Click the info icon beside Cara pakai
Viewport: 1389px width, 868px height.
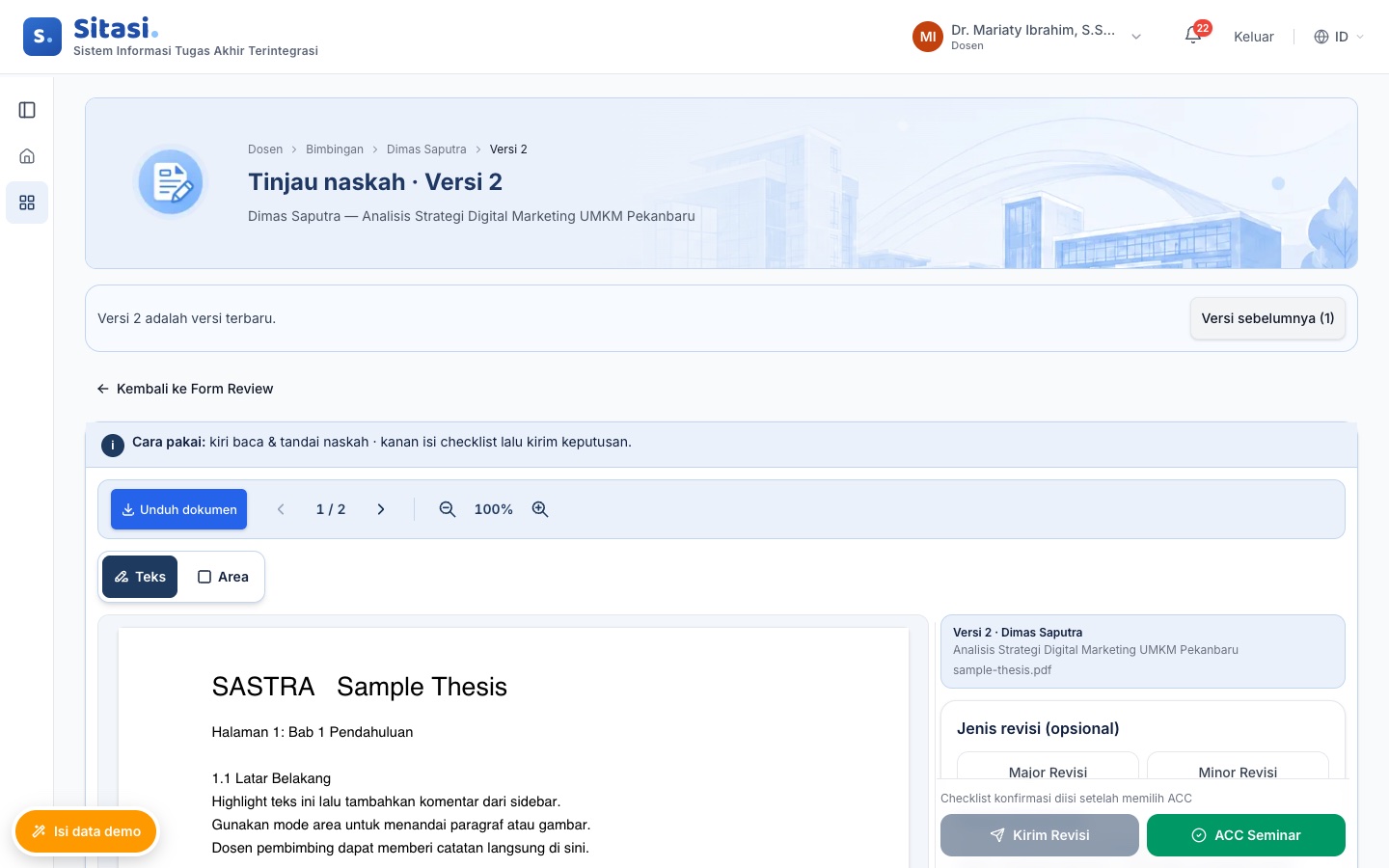coord(113,445)
